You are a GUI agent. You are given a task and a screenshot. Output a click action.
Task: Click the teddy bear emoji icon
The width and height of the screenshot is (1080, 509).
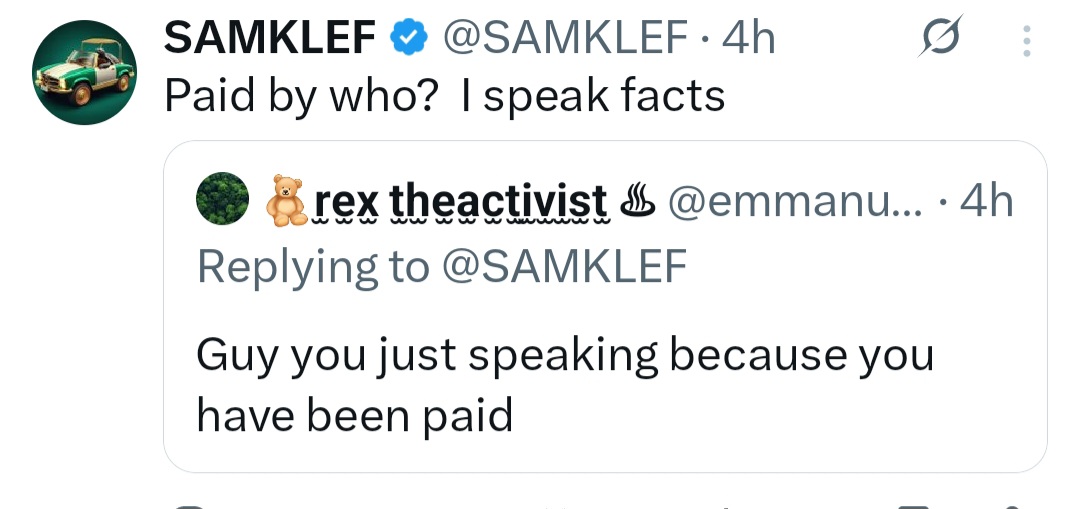(286, 200)
